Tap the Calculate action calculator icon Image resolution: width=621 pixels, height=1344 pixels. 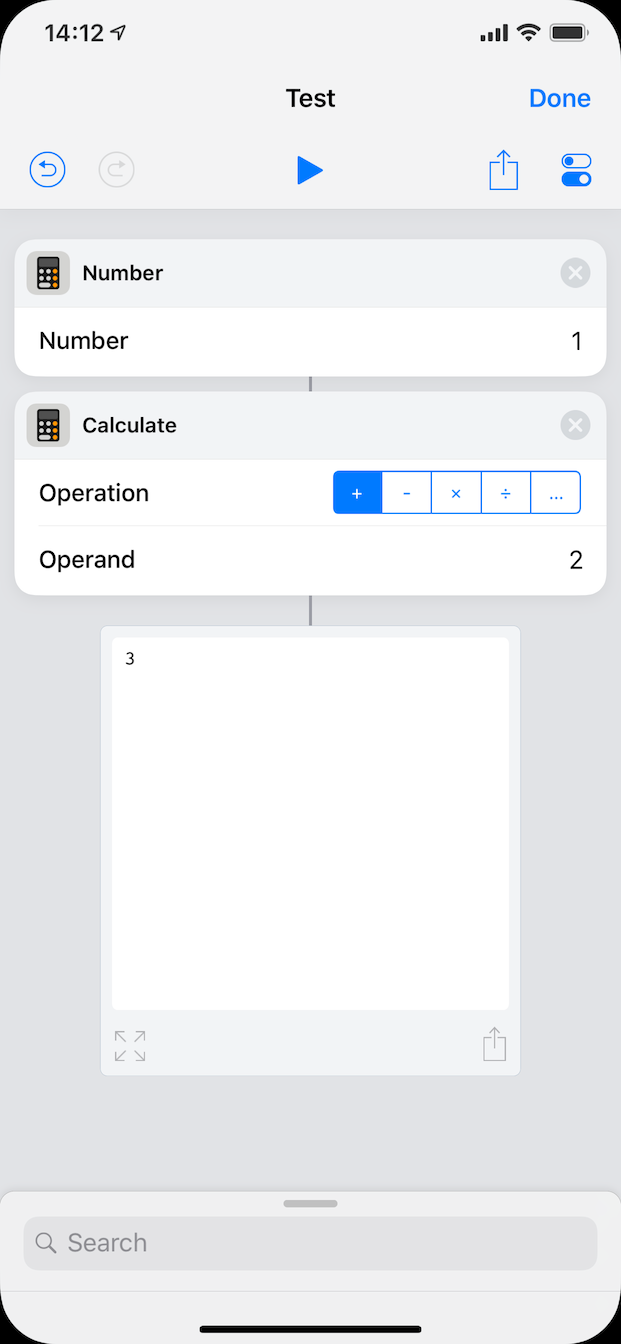48,425
